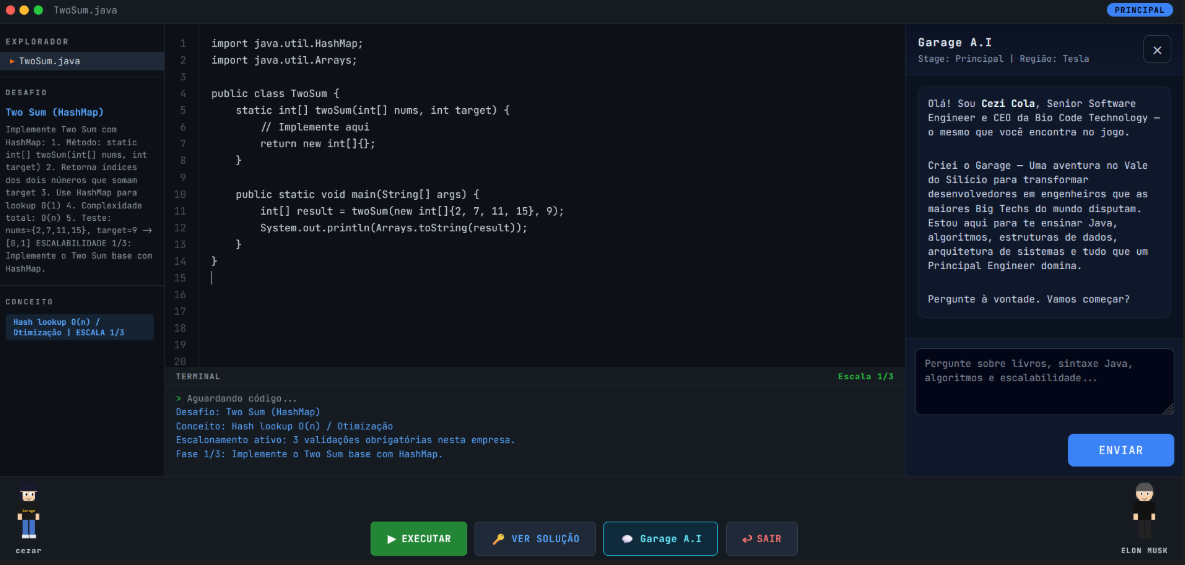Click the EXPLORADOR section header
The width and height of the screenshot is (1185, 565).
(38, 42)
